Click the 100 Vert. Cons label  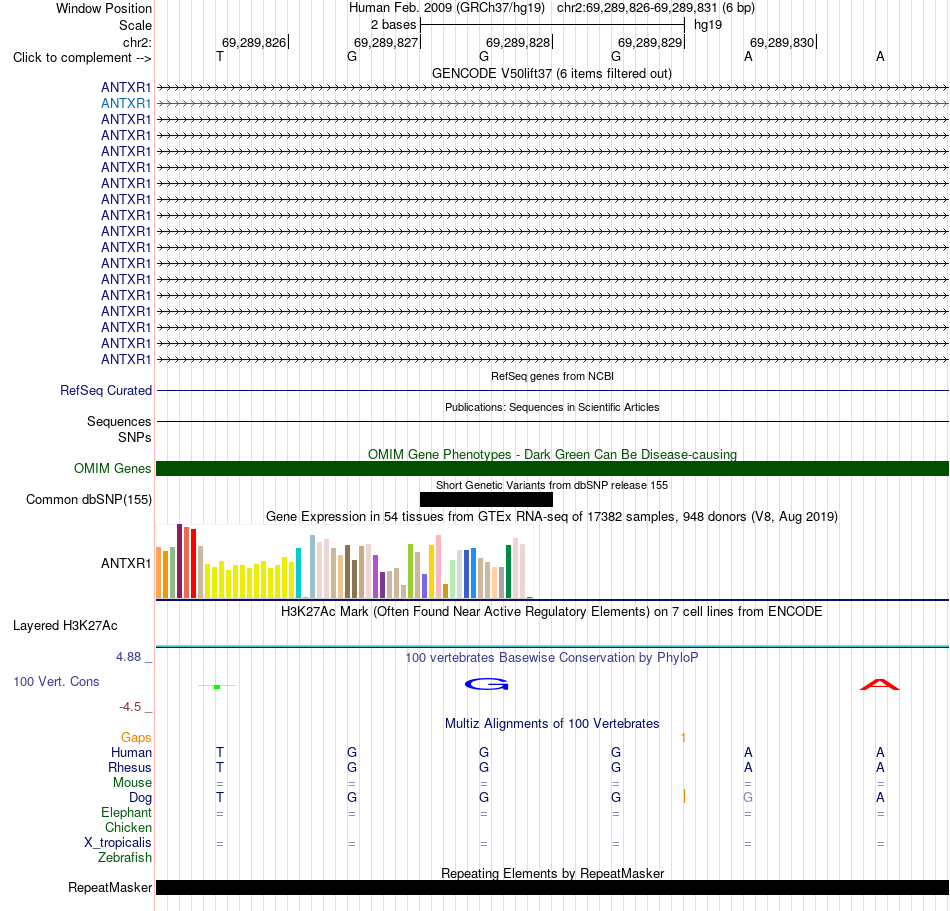[56, 682]
